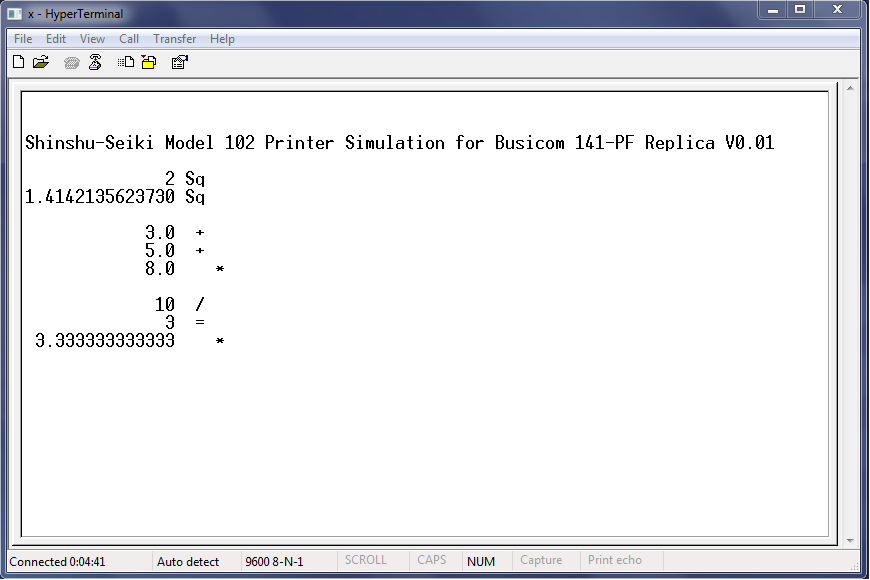Click the Open file folder icon
870x580 pixels.
pos(41,62)
